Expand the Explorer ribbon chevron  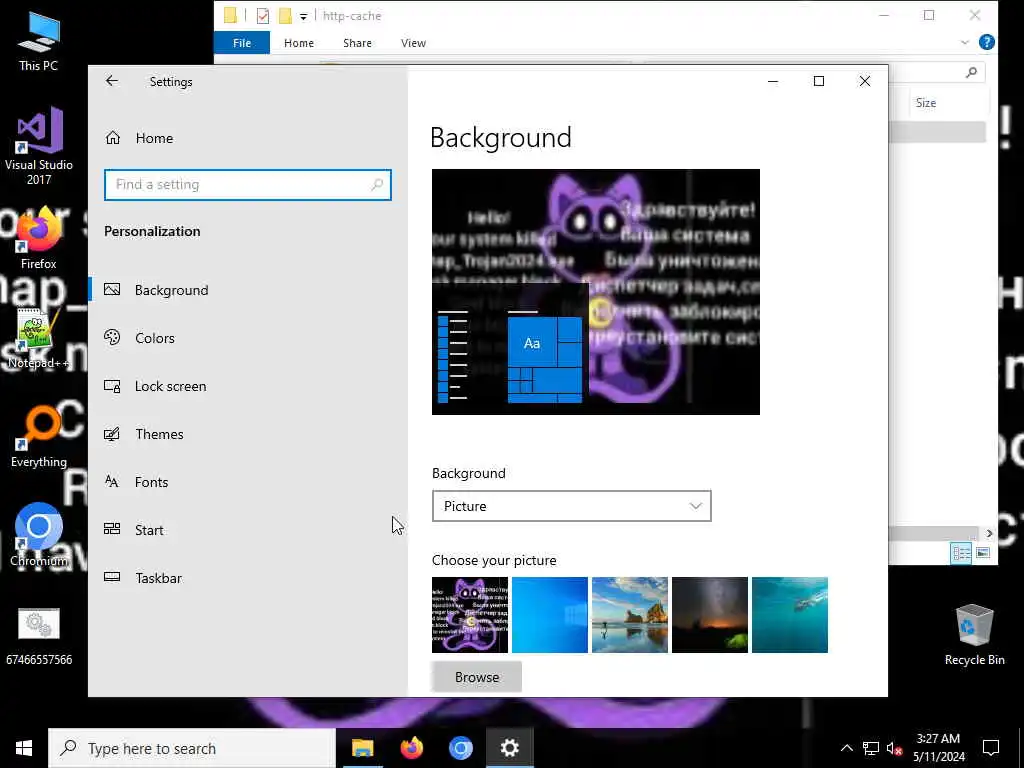click(x=965, y=42)
